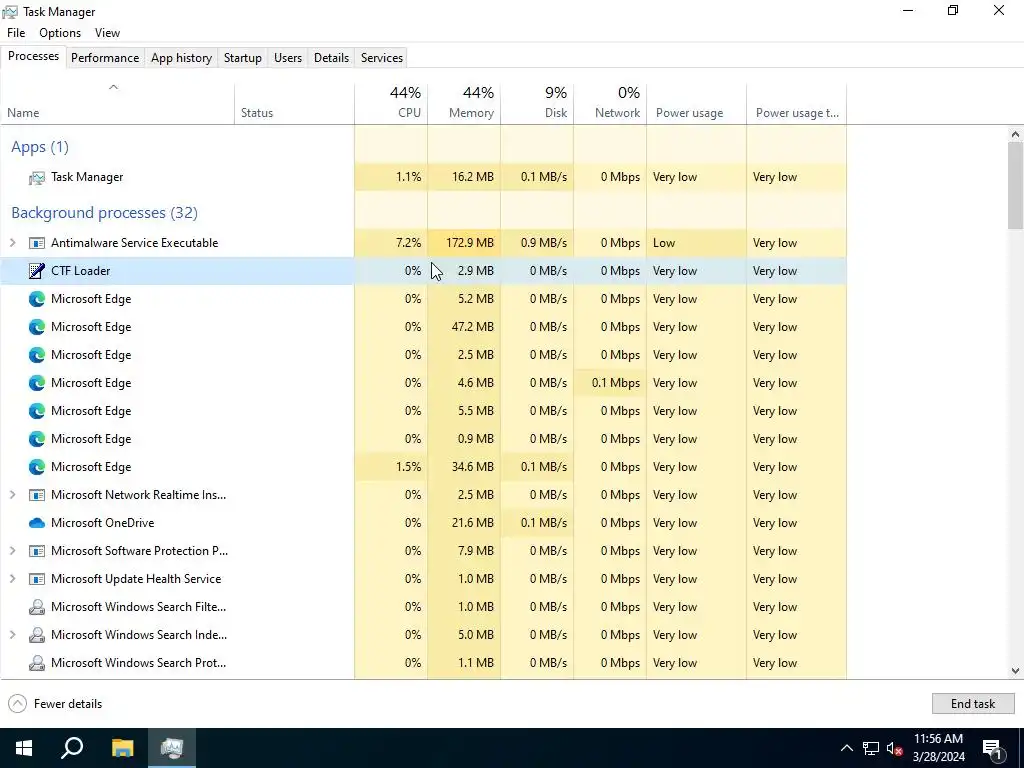Open the taskbar clock showing 11:56 AM
The height and width of the screenshot is (768, 1024).
point(938,748)
